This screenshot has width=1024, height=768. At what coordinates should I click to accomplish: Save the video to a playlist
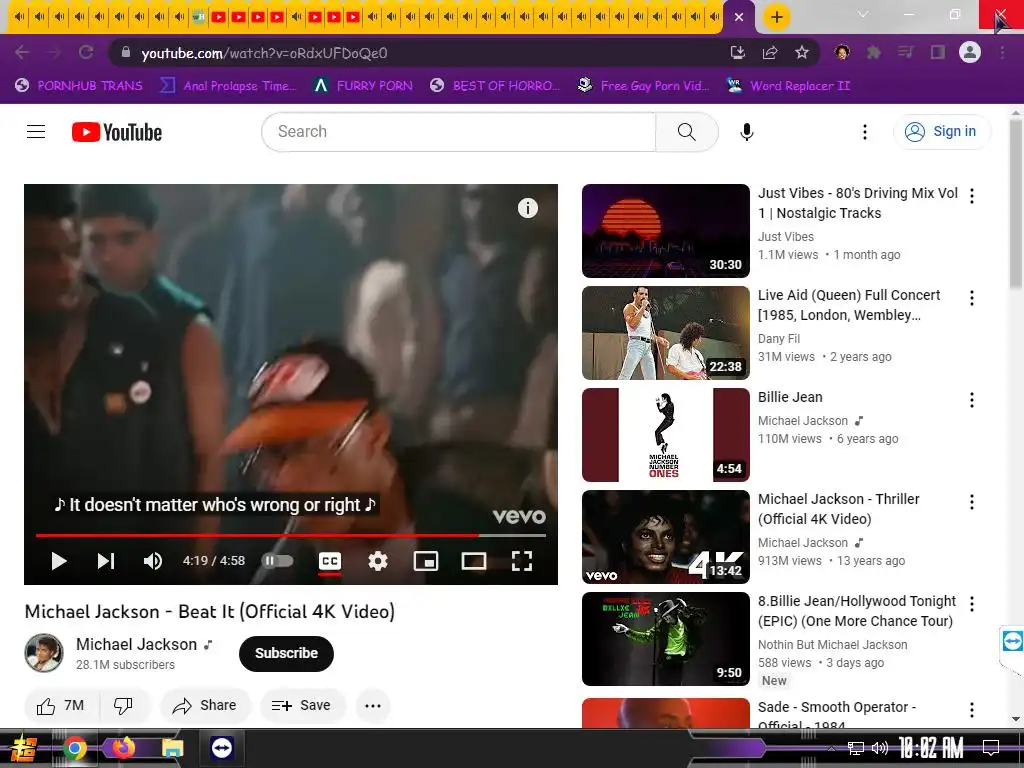[302, 705]
